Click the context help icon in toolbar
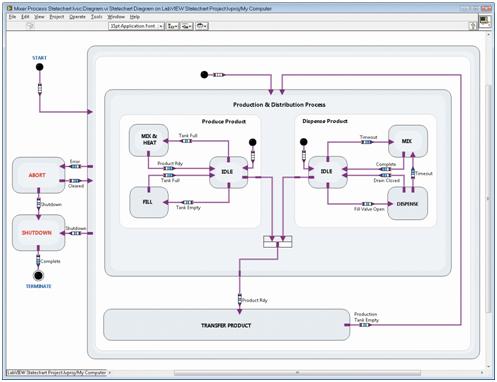Screen dimensions: 497x382 (473, 26)
